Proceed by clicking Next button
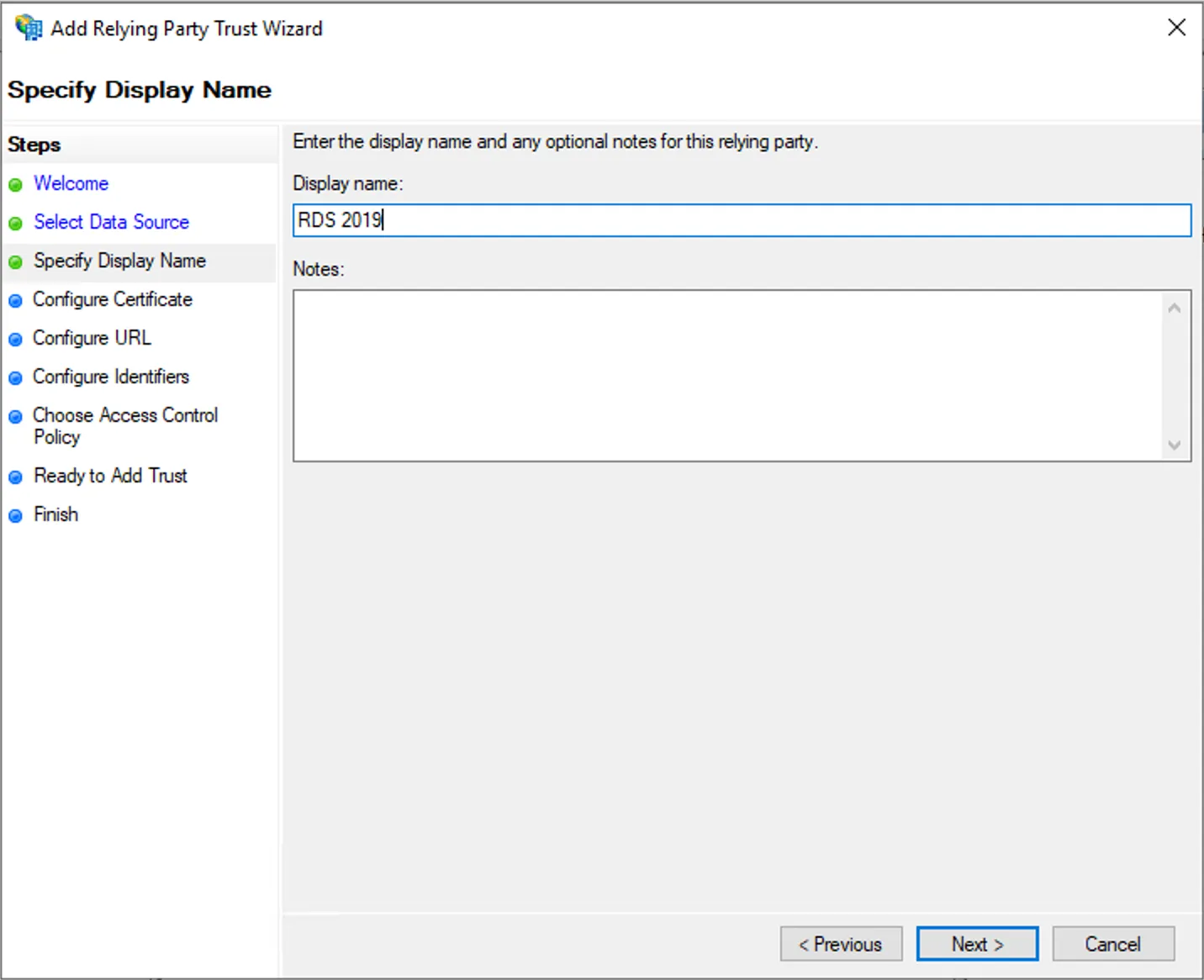Image resolution: width=1204 pixels, height=980 pixels. tap(977, 944)
